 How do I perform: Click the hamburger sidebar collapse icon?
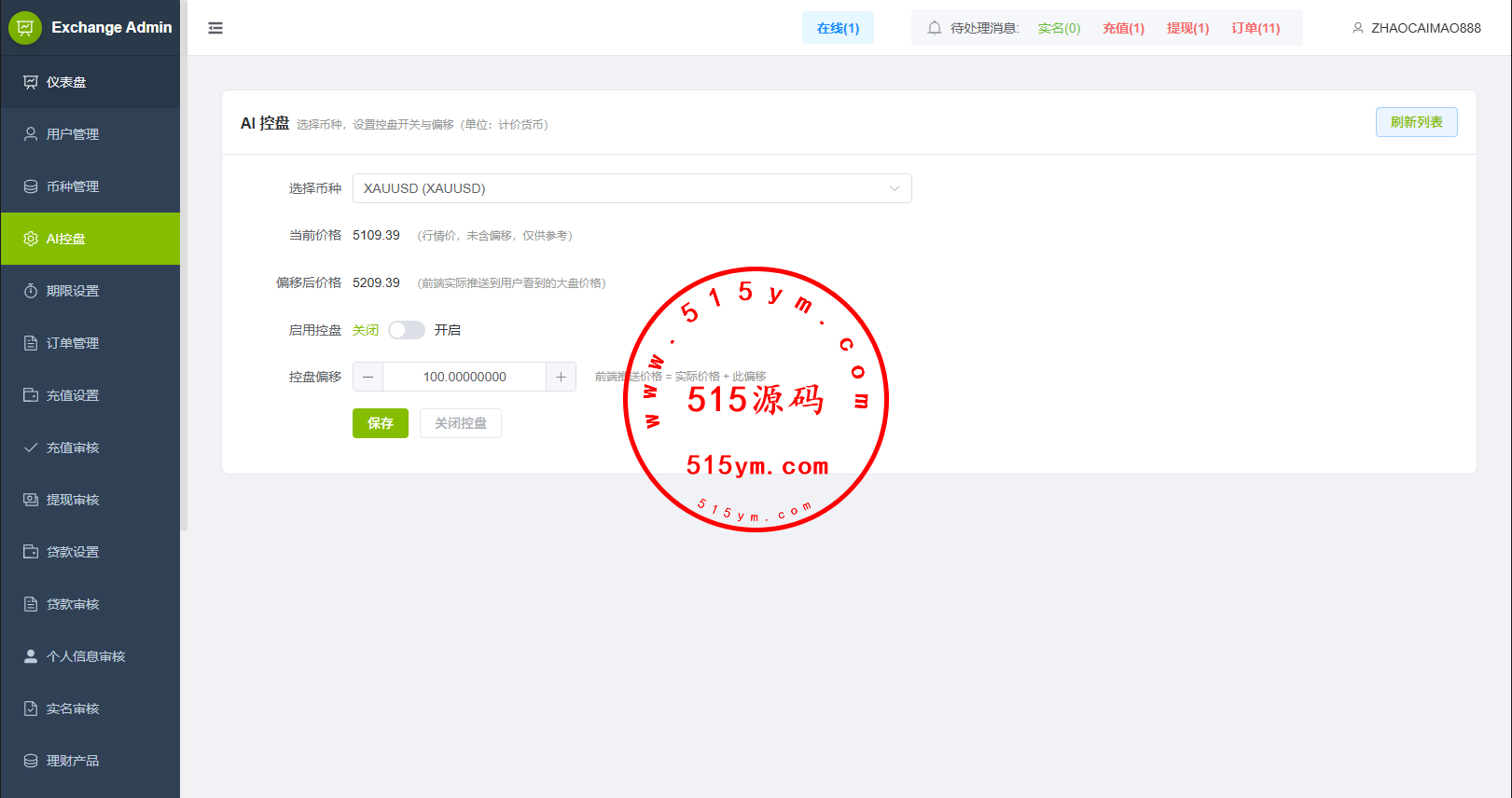coord(215,28)
